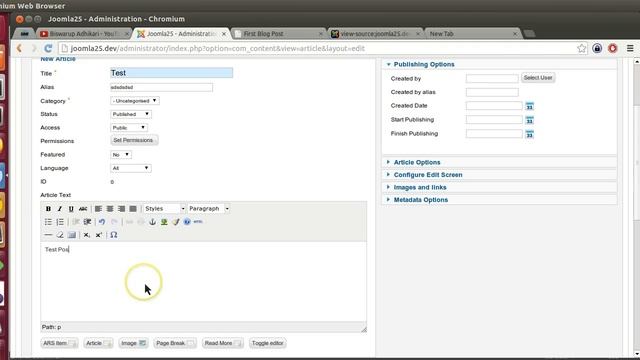This screenshot has width=640, height=360.
Task: Switch to the First Blog Post tab
Action: [279, 33]
